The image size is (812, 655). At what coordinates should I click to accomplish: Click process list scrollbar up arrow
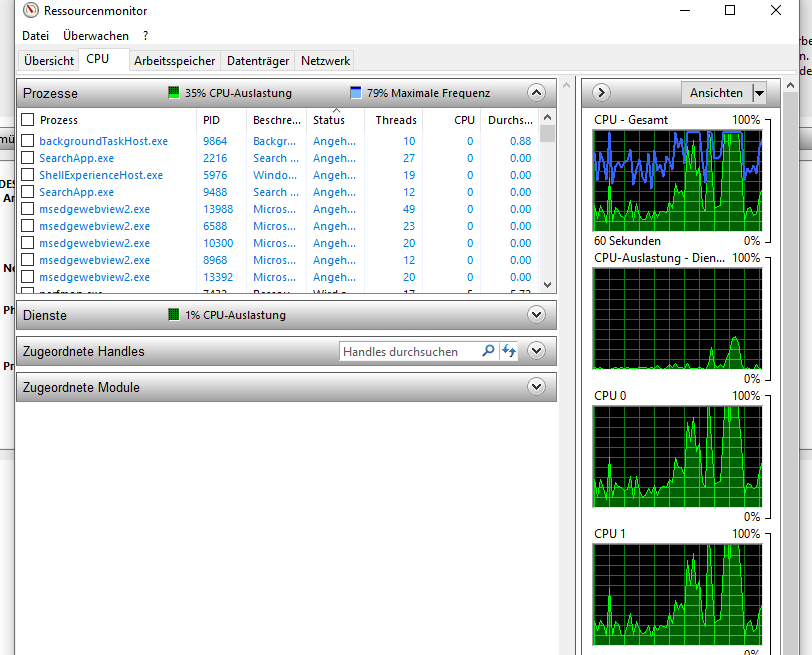(547, 117)
